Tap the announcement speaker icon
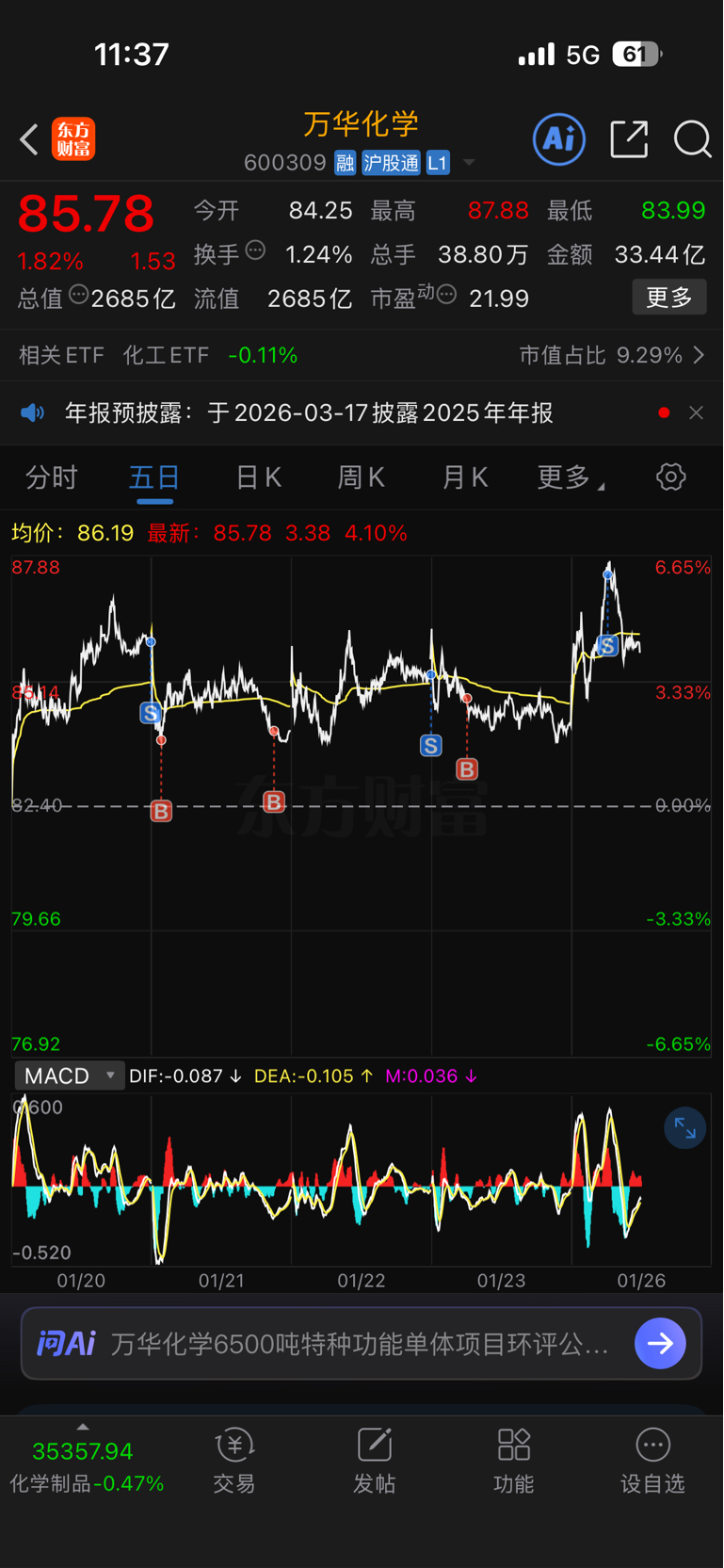Image resolution: width=724 pixels, height=1568 pixels. 33,412
